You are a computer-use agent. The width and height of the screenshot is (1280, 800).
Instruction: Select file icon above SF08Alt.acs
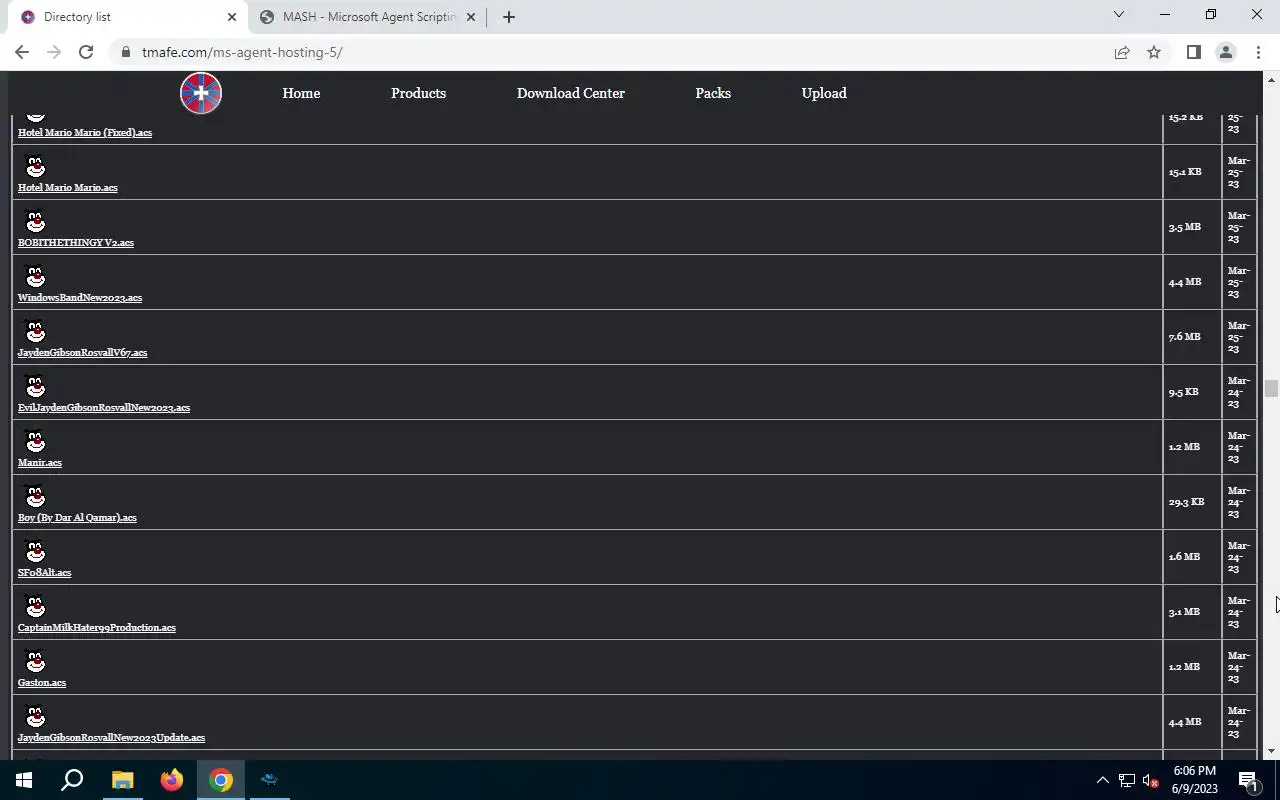tap(35, 551)
